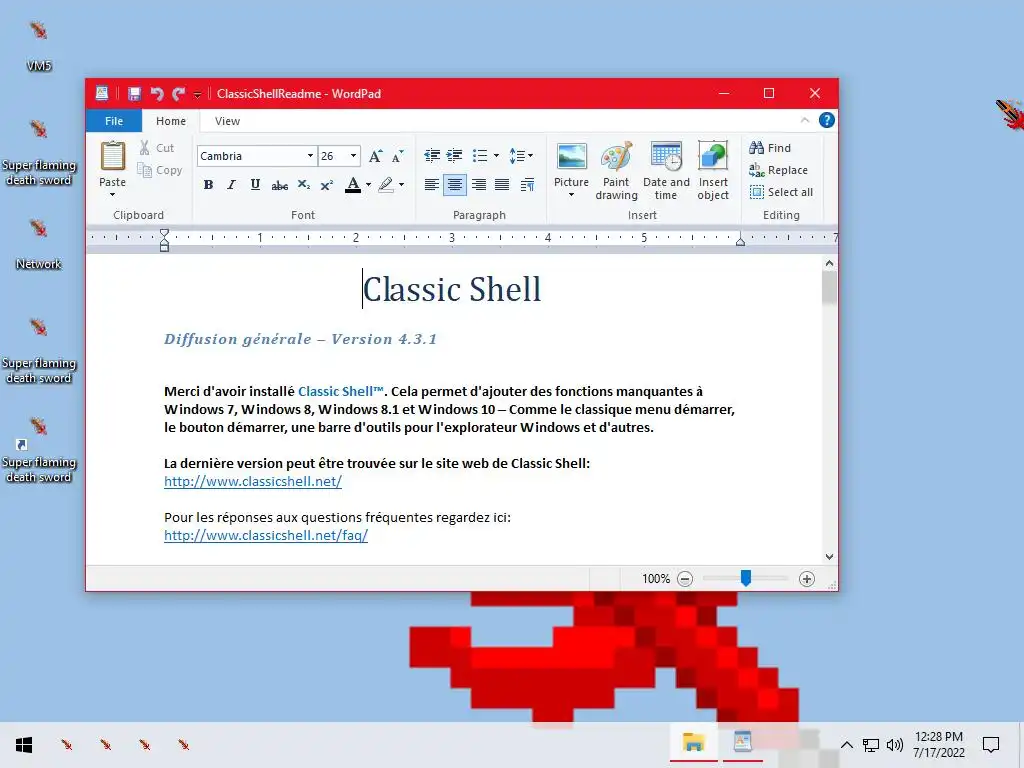Image resolution: width=1024 pixels, height=768 pixels.
Task: Collapse the ribbon with the chevron
Action: pyautogui.click(x=805, y=120)
